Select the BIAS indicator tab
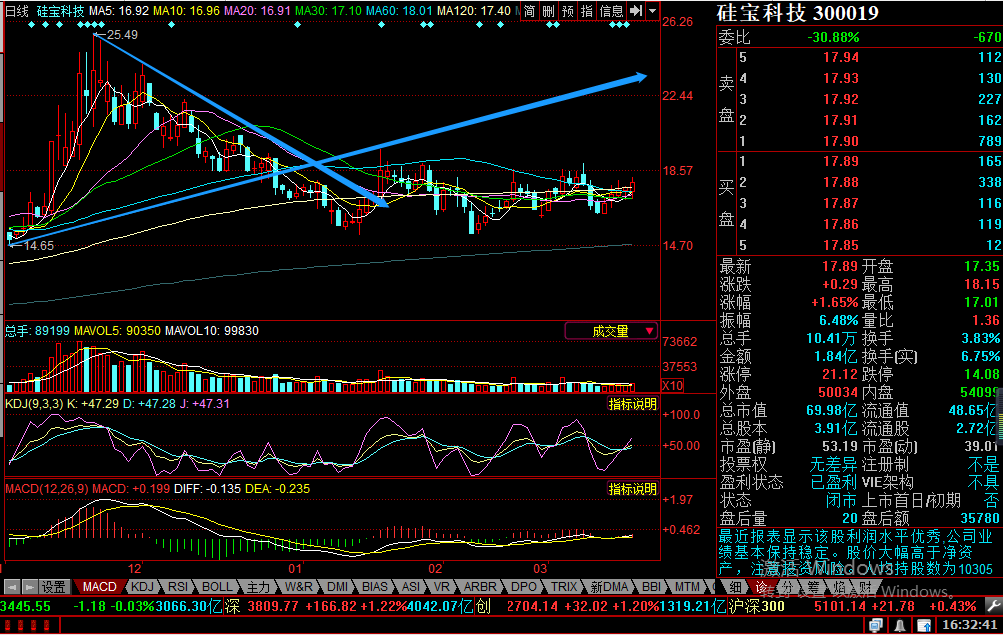Viewport: 1003px width, 635px height. tap(375, 586)
